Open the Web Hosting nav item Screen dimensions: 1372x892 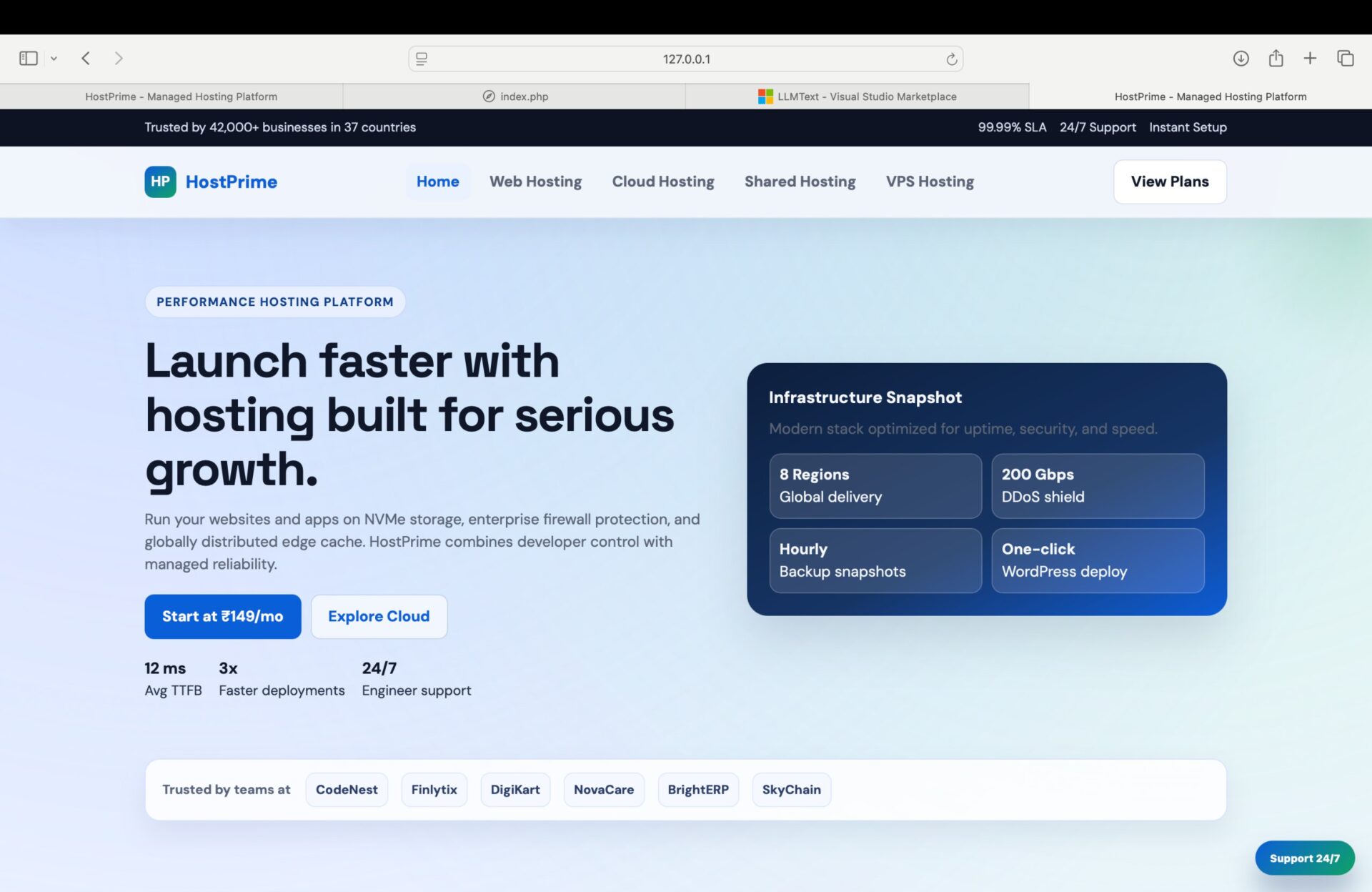tap(535, 182)
